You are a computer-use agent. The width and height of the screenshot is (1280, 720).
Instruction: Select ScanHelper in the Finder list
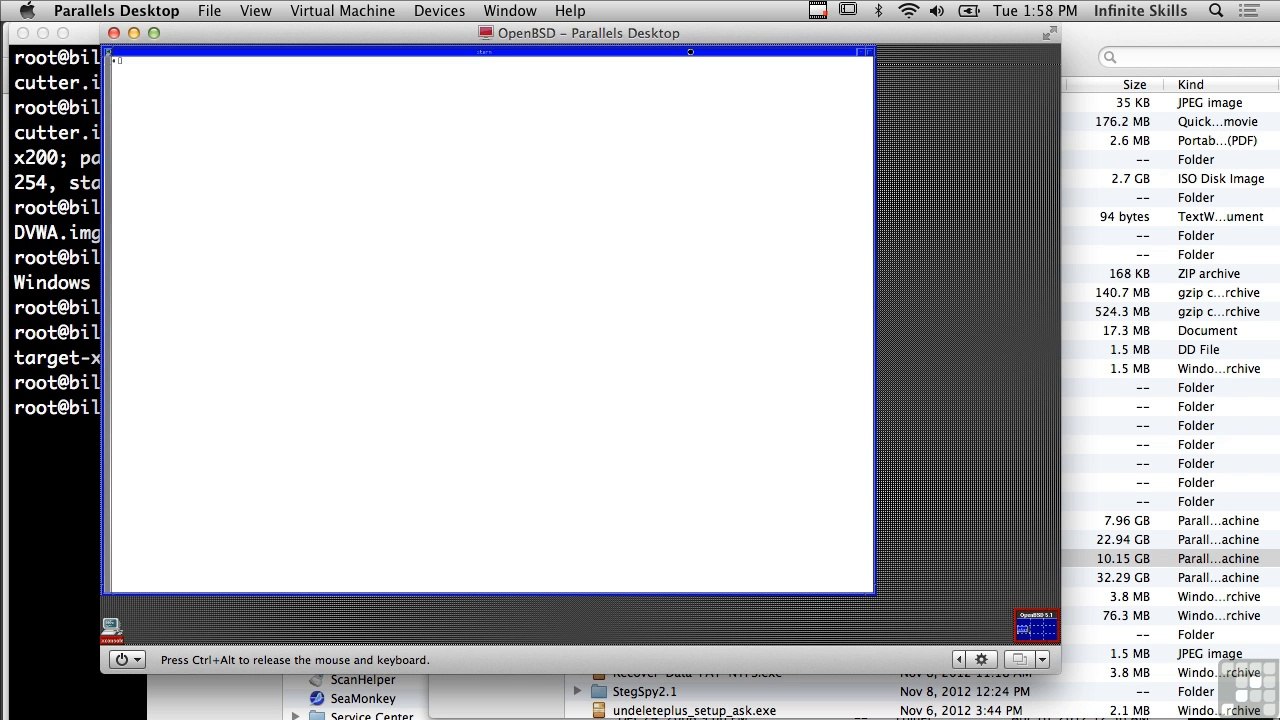click(x=363, y=679)
